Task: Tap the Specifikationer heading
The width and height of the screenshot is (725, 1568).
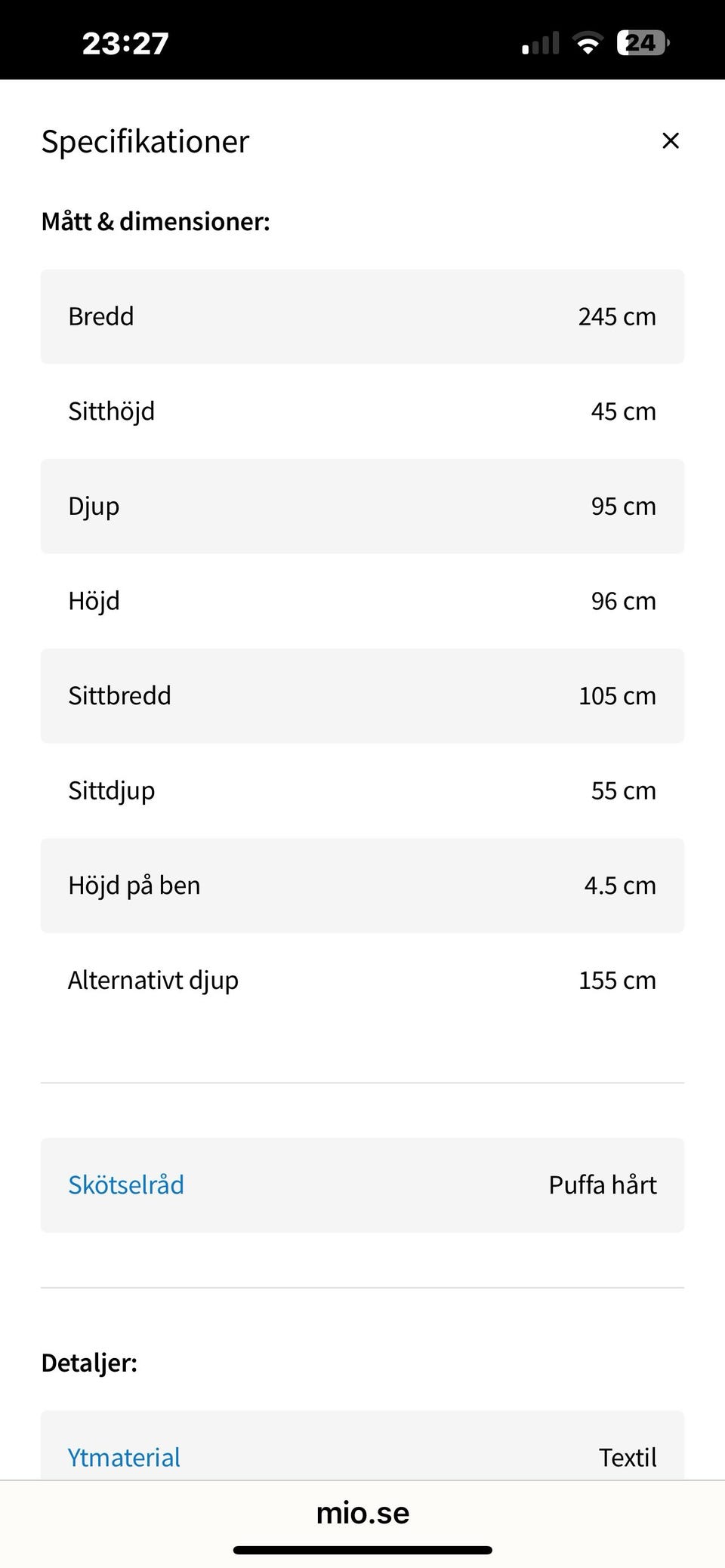Action: (x=145, y=142)
